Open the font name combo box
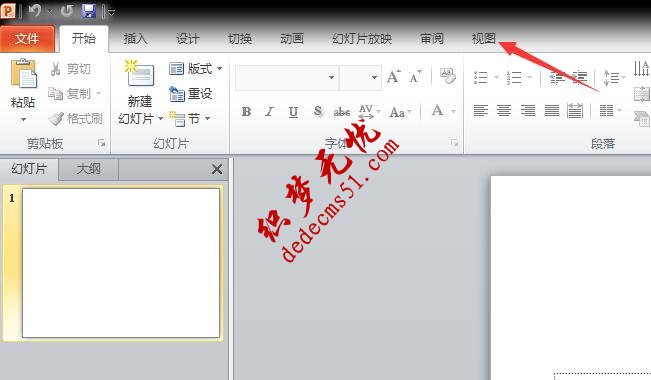The width and height of the screenshot is (651, 380). [287, 77]
